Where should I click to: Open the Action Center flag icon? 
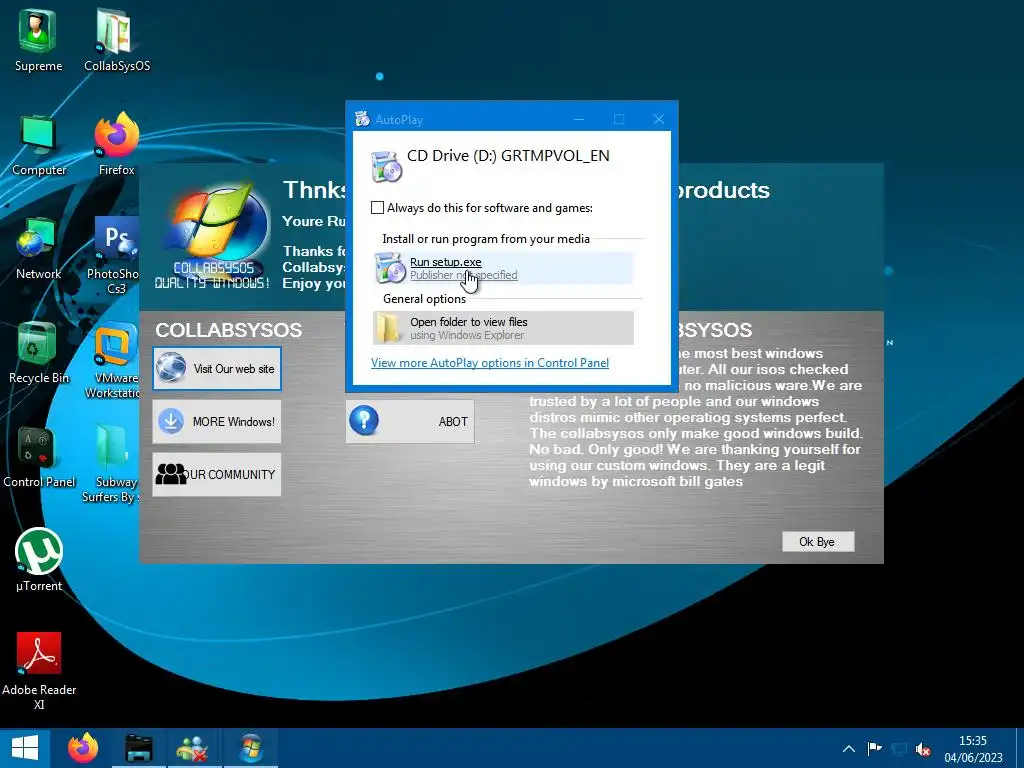[x=874, y=748]
